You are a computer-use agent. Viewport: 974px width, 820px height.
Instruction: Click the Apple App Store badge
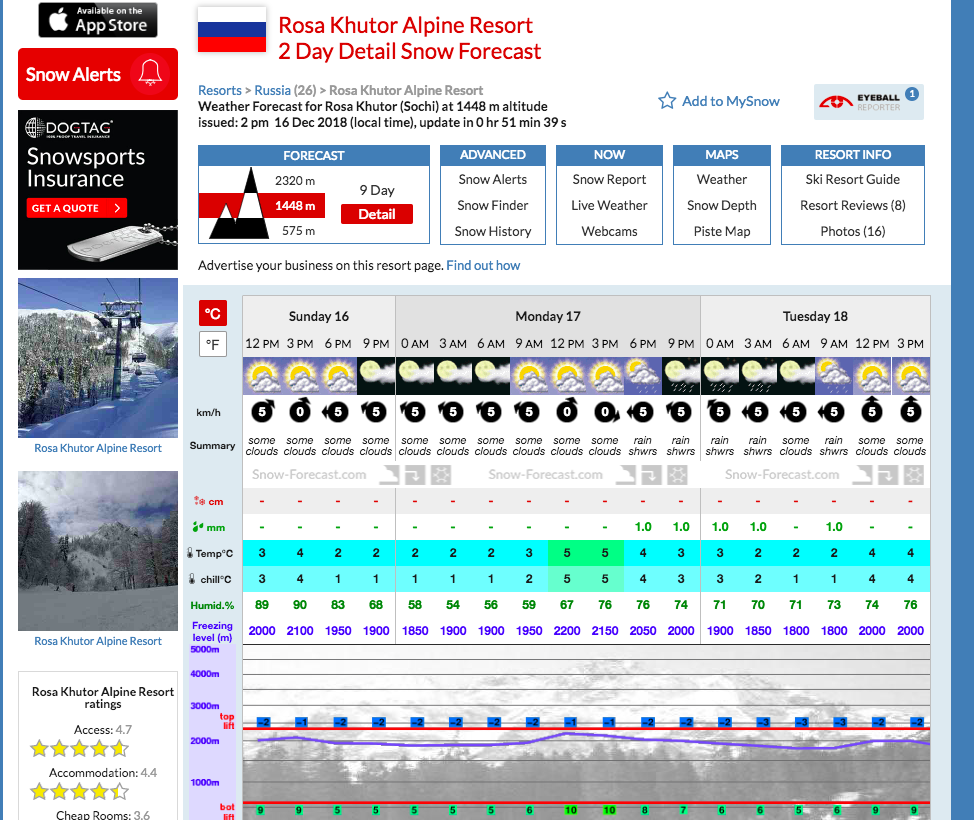98,19
